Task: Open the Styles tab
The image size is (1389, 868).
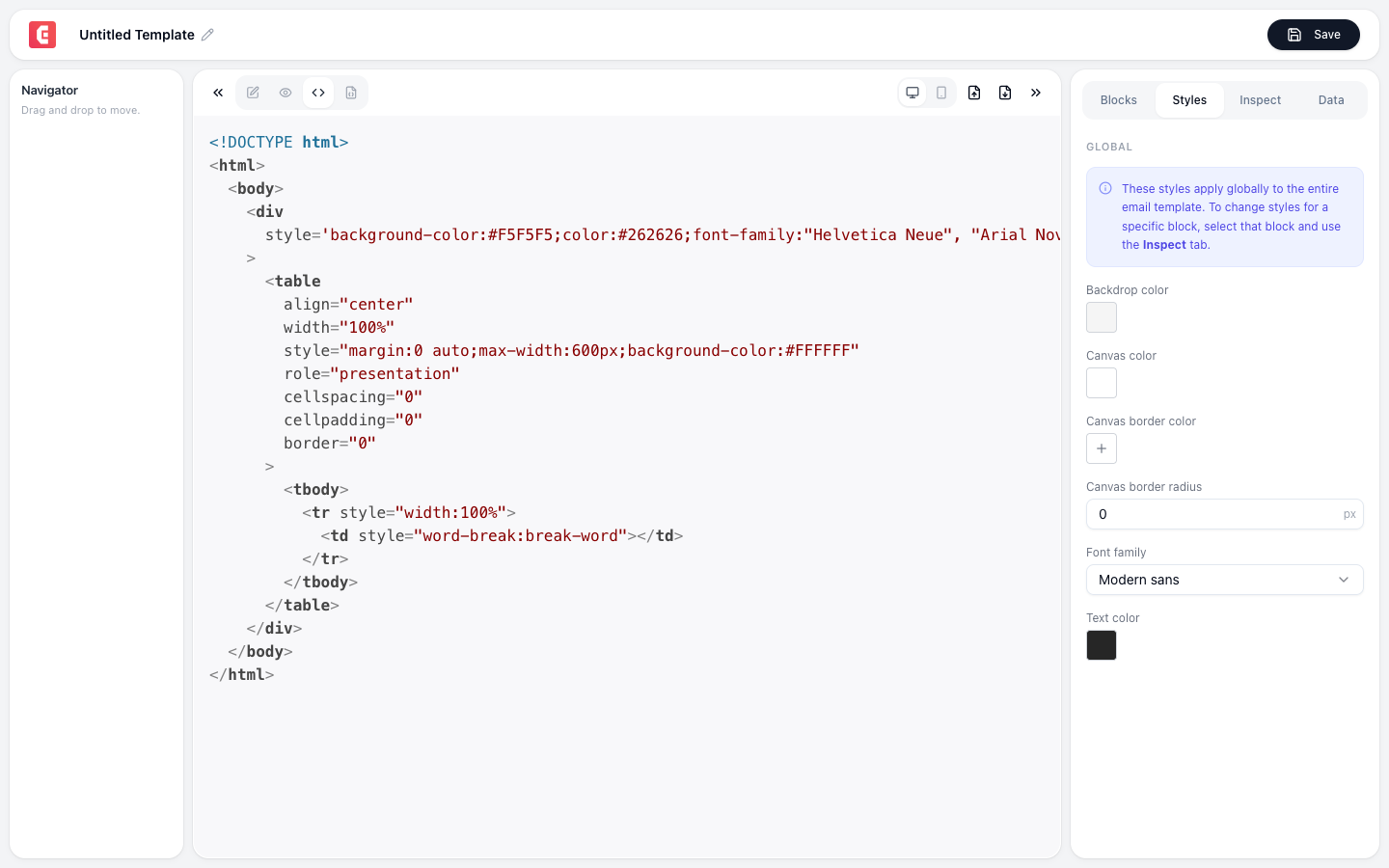Action: [x=1189, y=100]
